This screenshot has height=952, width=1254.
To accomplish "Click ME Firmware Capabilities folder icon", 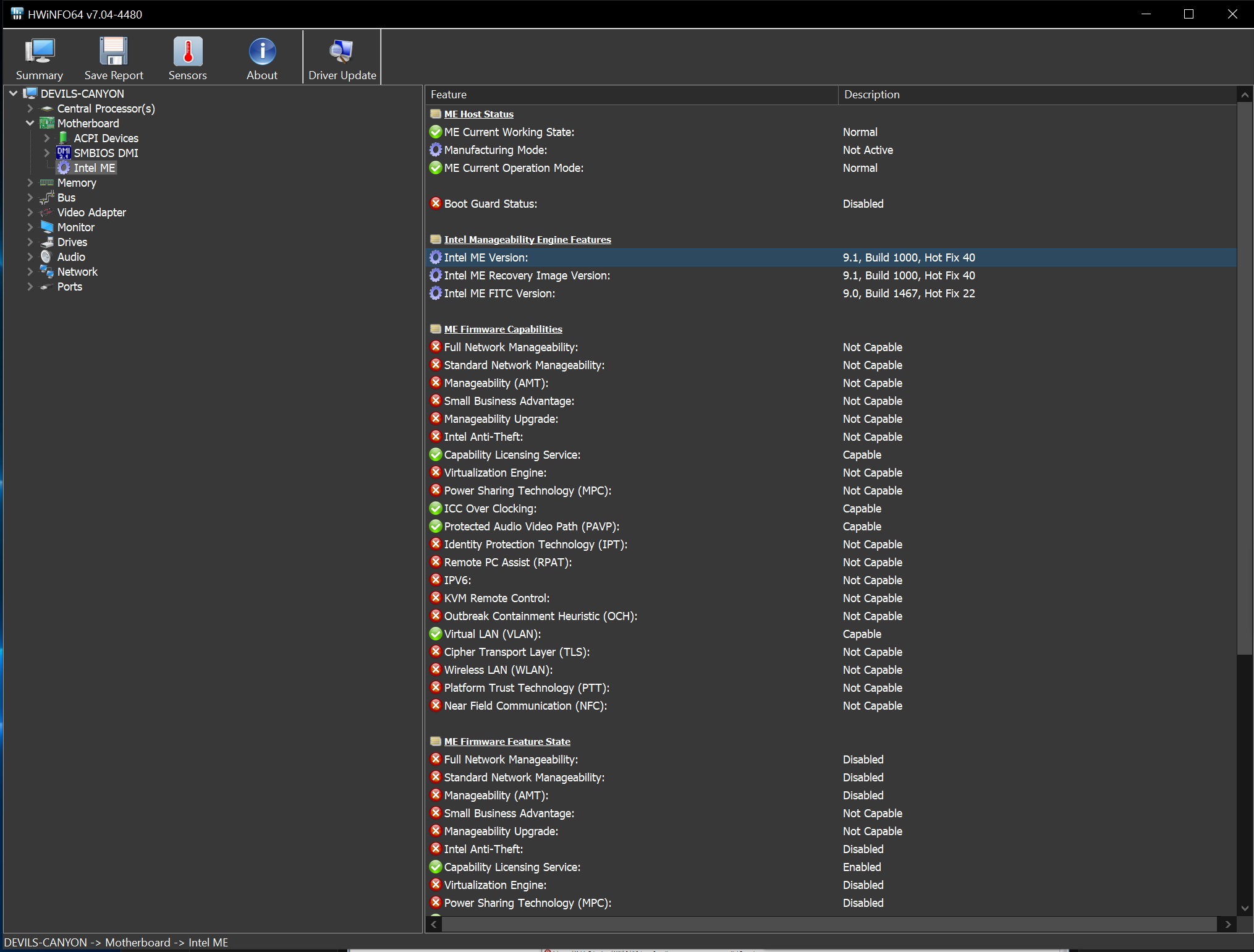I will point(436,329).
